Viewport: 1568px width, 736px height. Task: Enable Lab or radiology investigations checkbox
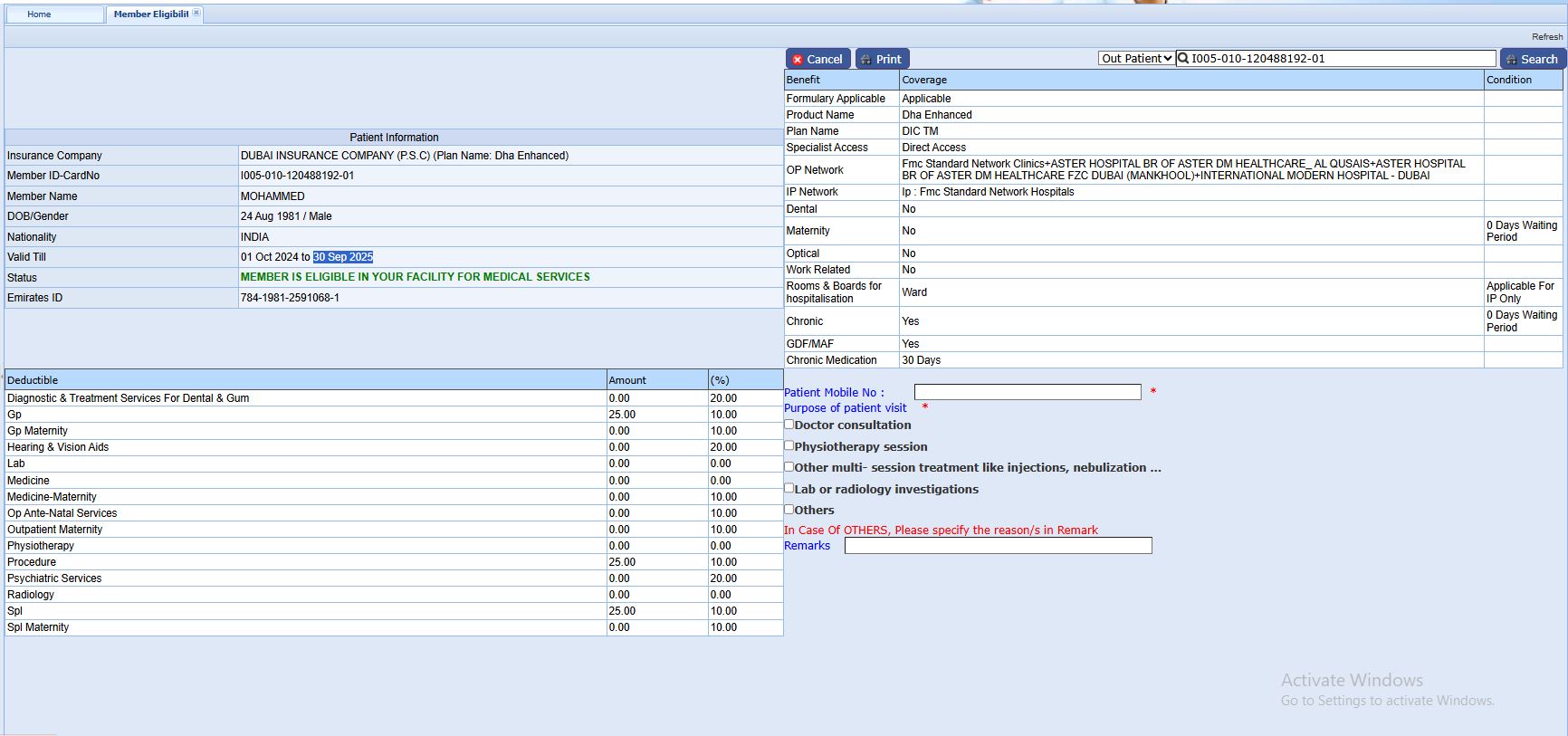click(x=789, y=488)
